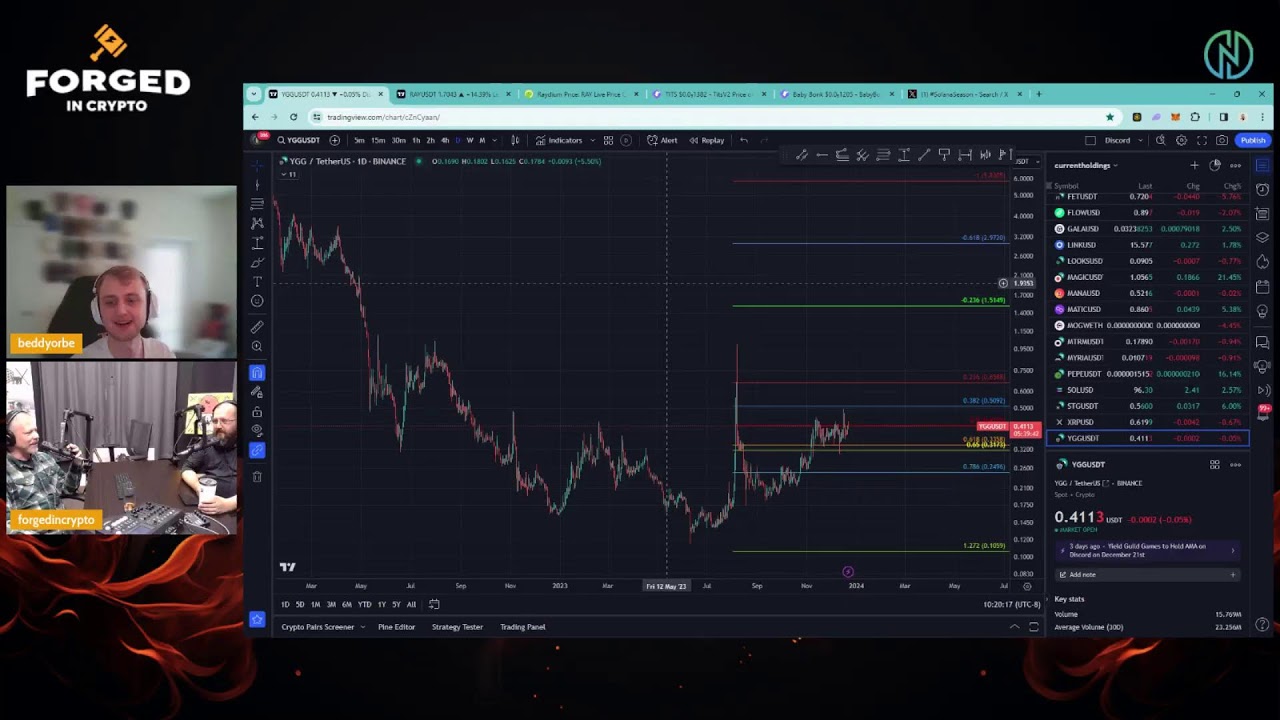The height and width of the screenshot is (720, 1280).
Task: Select the crosshair cursor tool in left toolbar
Action: (x=257, y=165)
